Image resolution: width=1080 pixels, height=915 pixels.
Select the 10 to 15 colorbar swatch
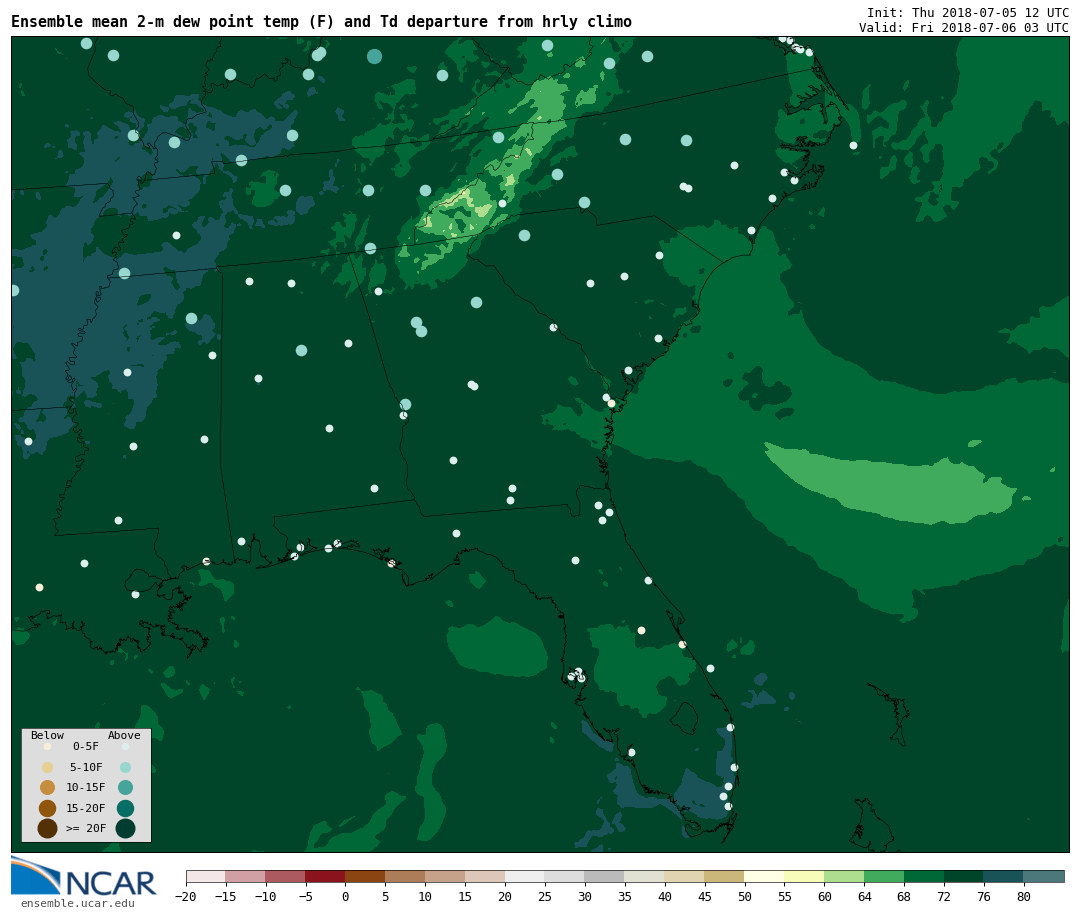tap(445, 876)
